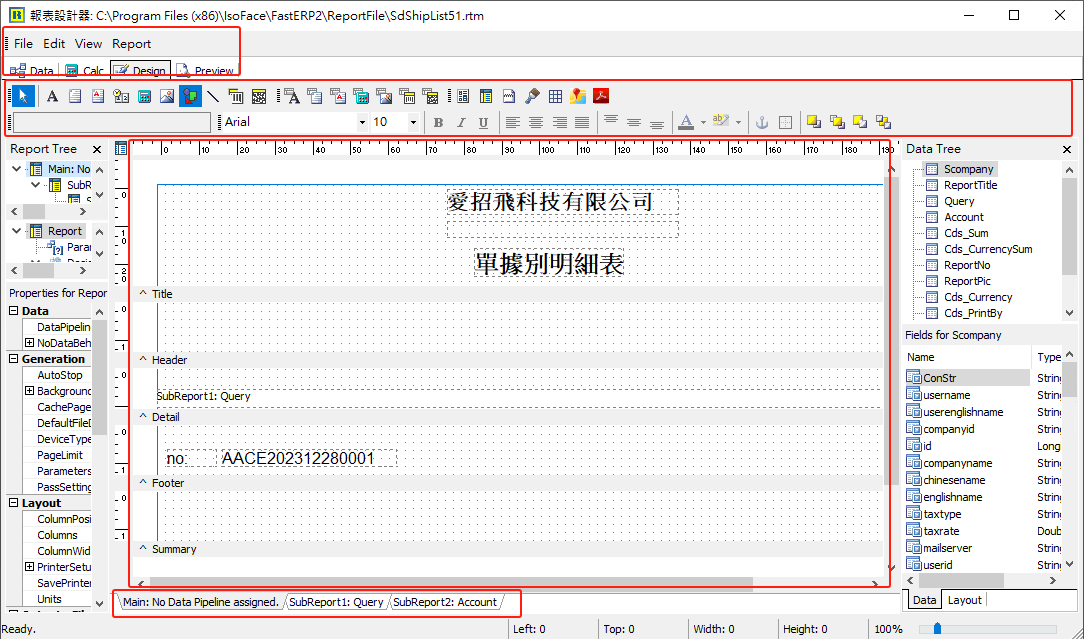The width and height of the screenshot is (1084, 639).
Task: Choose the Select Object arrow tool
Action: pos(24,95)
